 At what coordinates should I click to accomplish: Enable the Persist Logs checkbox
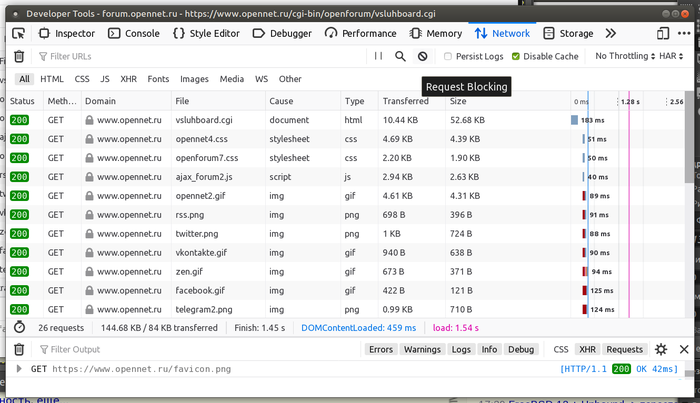coord(448,56)
